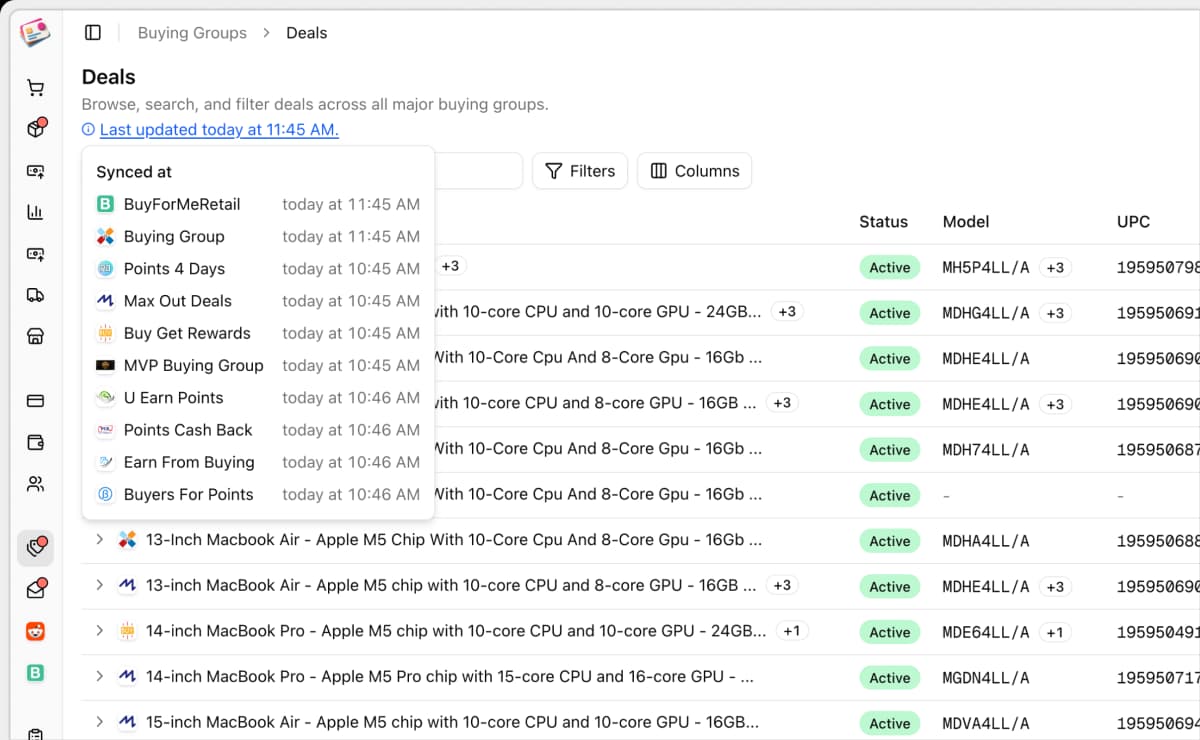
Task: Click Max Out Deals logo in popup
Action: [105, 301]
